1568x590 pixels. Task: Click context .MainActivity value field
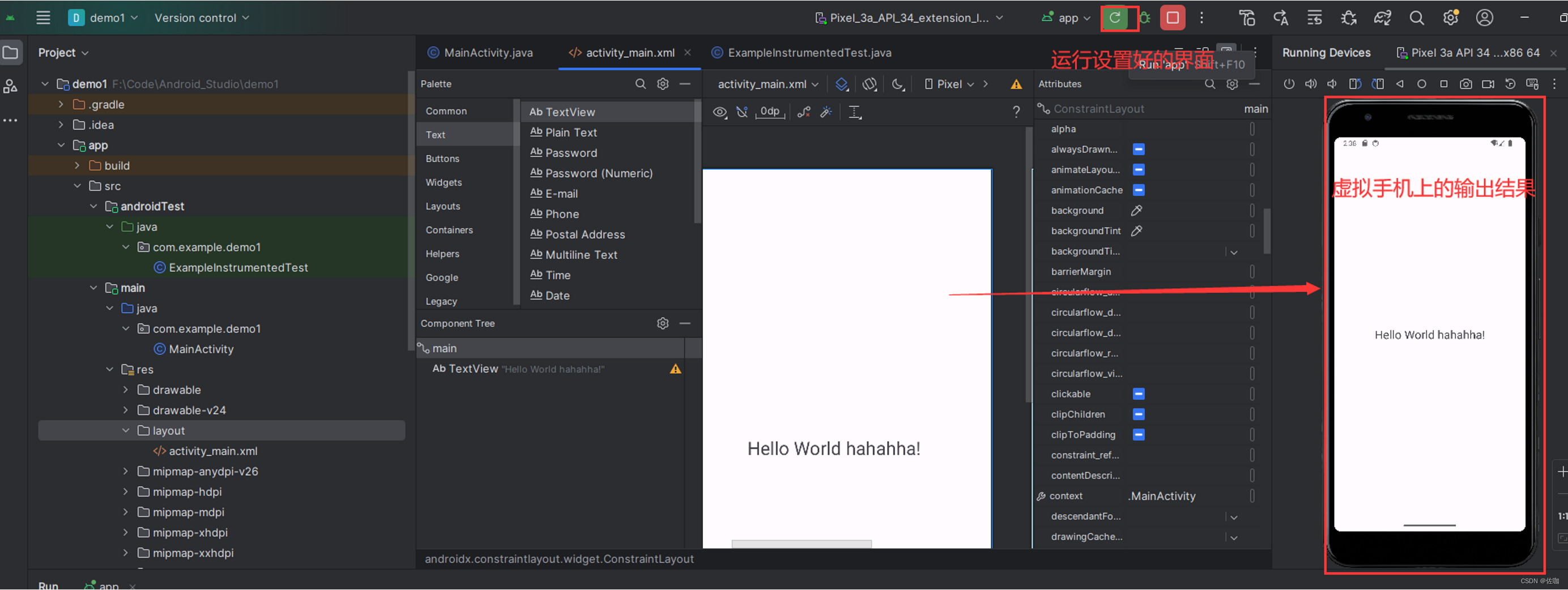point(1184,497)
